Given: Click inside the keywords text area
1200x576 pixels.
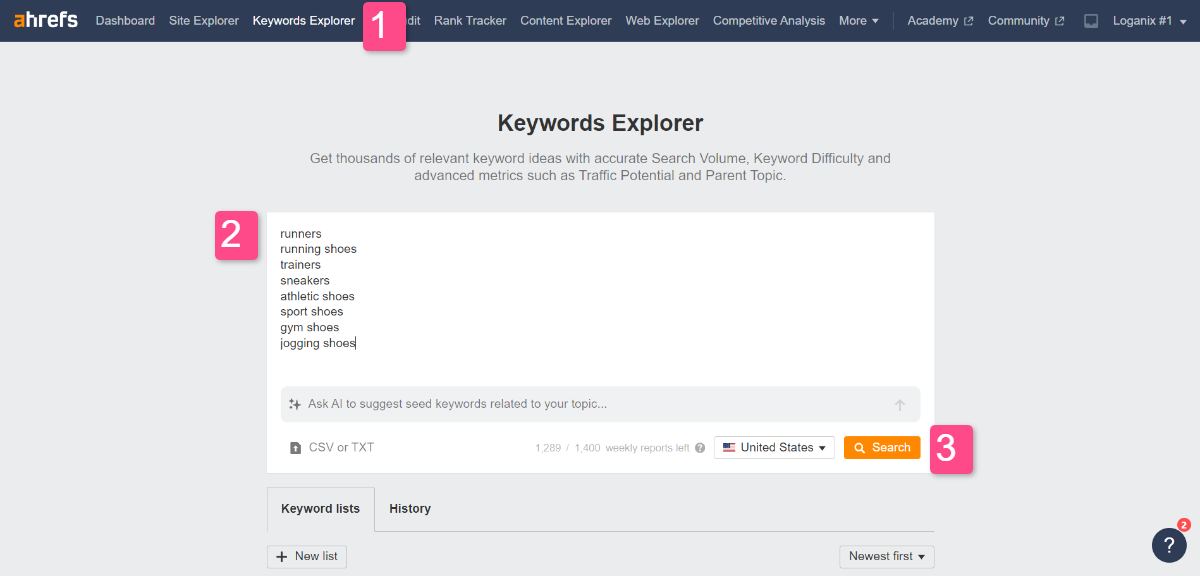Looking at the screenshot, I should pos(600,295).
